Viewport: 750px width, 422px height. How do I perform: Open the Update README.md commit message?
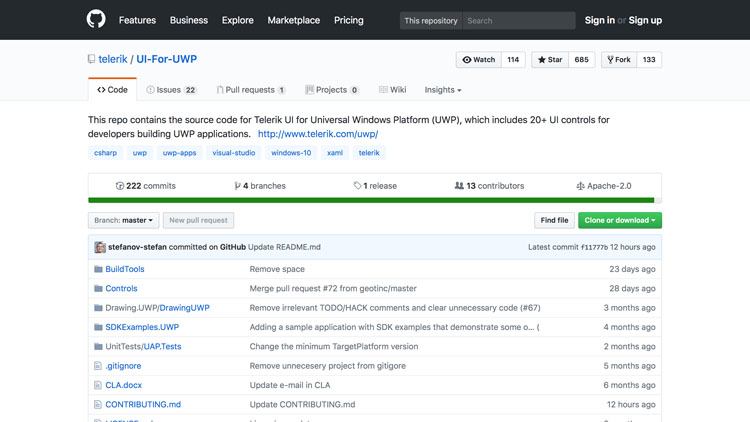pos(284,247)
